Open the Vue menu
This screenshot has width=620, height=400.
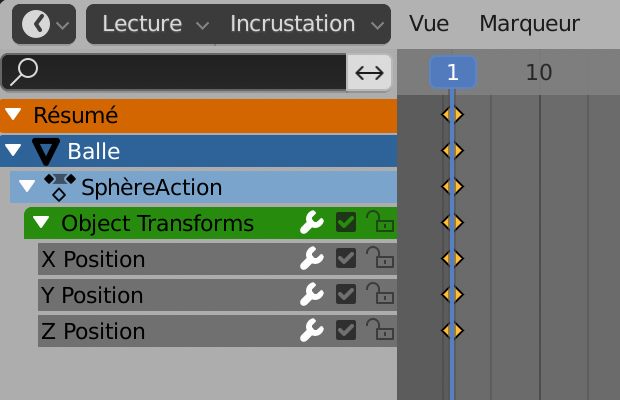click(x=429, y=24)
